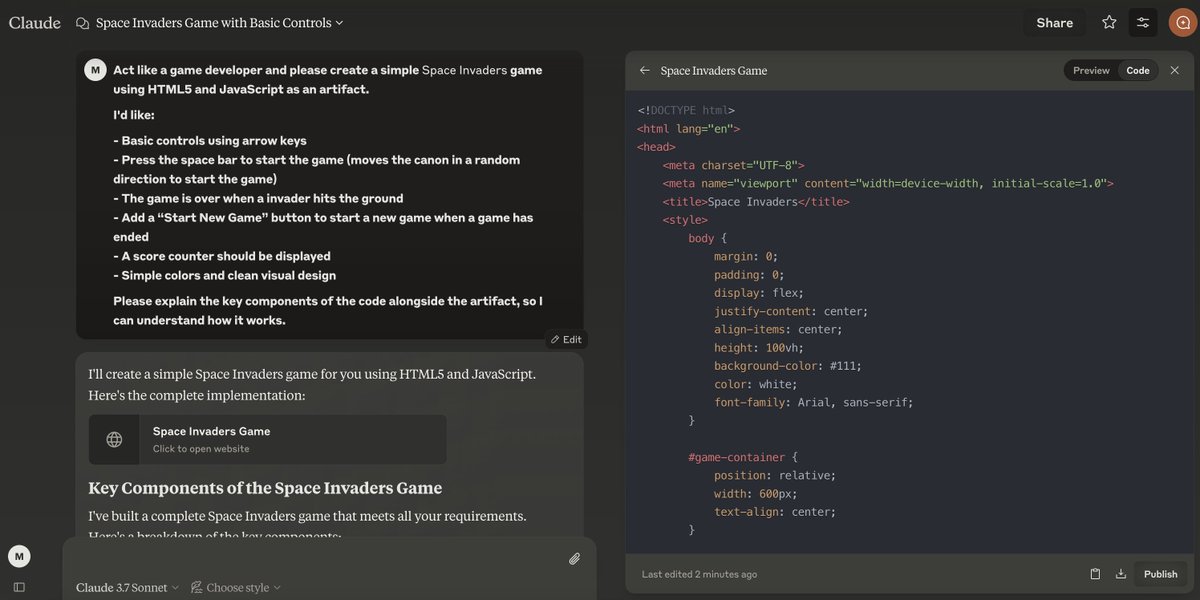Go back using the artifact panel arrow
Screen dimensions: 1200x600
[x=644, y=70]
